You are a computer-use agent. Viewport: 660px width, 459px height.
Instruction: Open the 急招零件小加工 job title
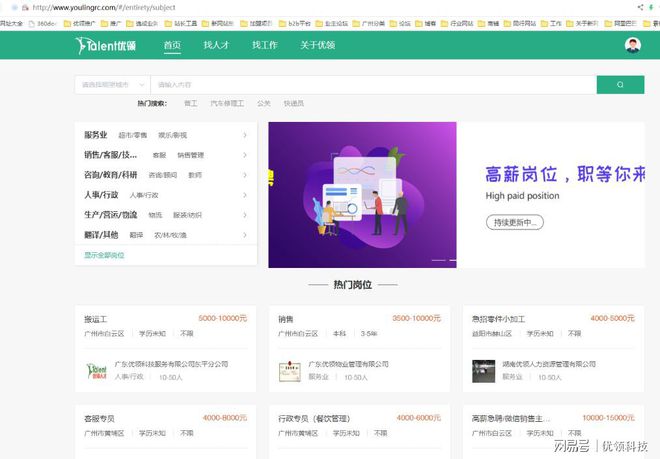[498, 319]
